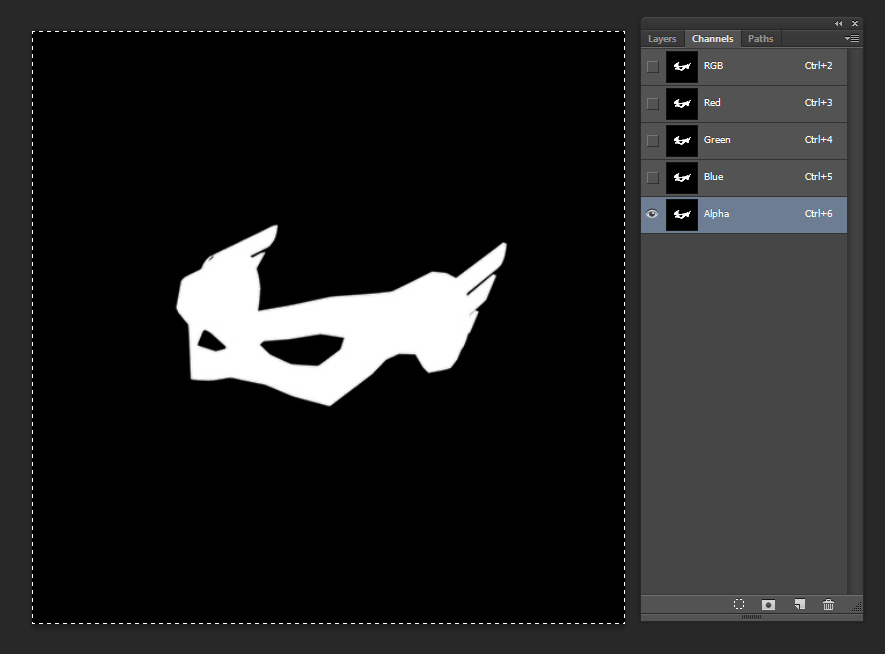
Task: Close the Channels panel
Action: [x=855, y=24]
